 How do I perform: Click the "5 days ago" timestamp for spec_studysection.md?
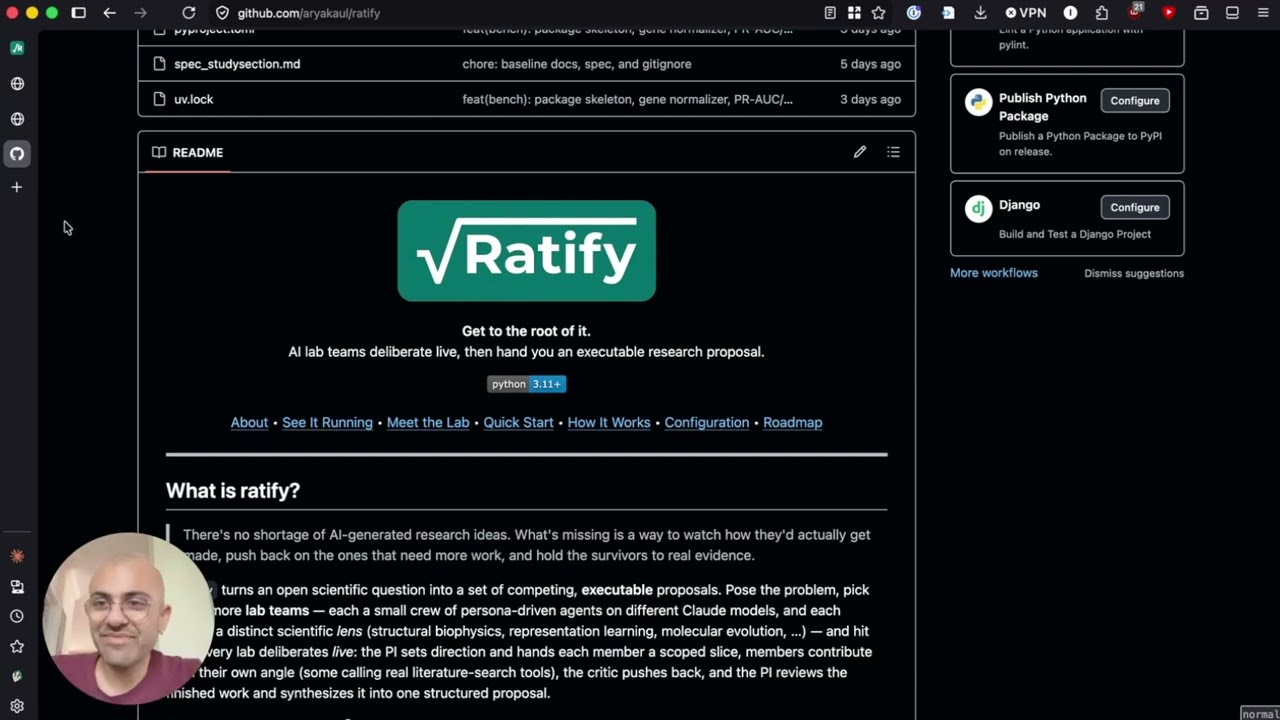[870, 64]
